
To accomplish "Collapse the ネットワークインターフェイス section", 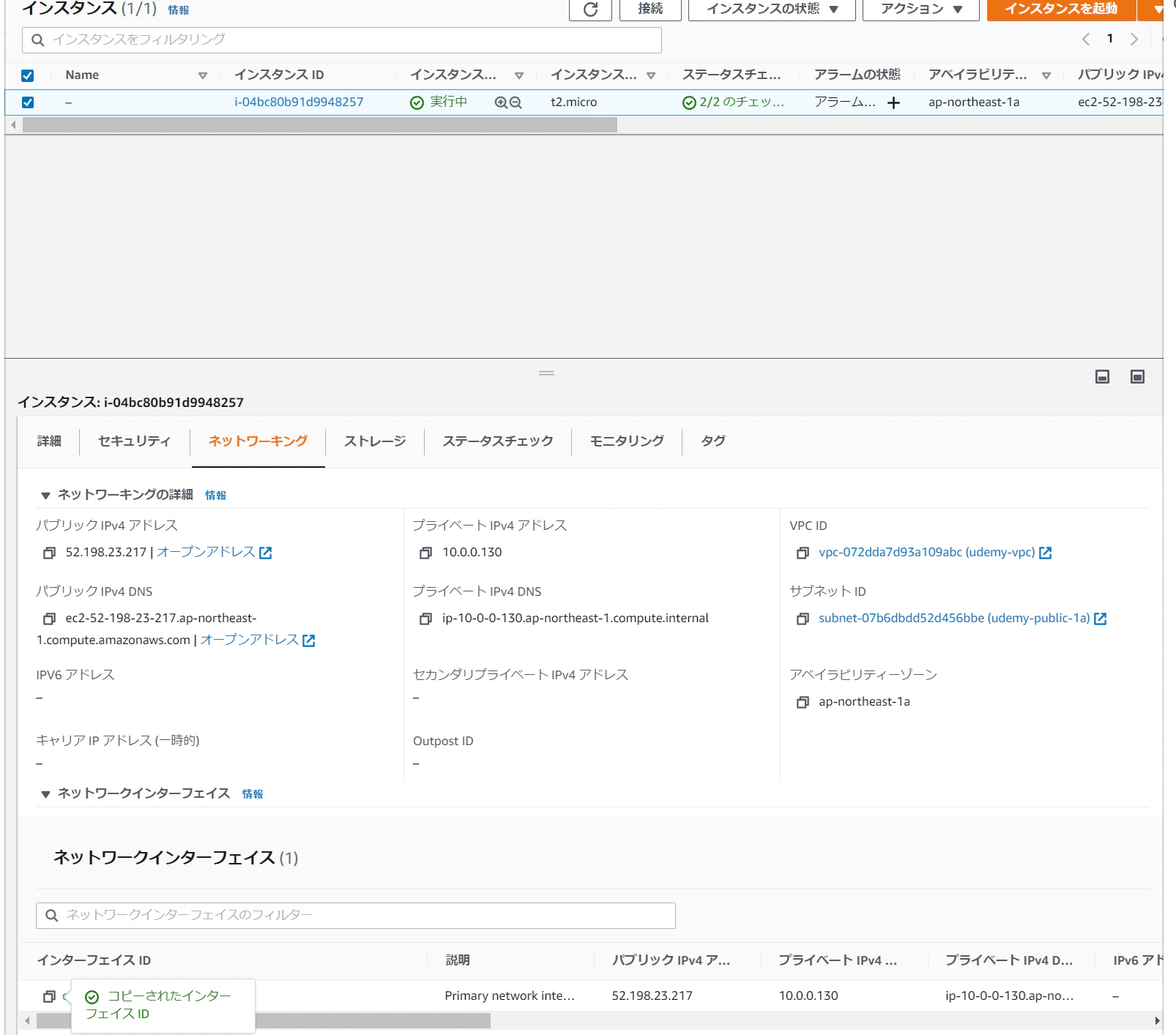I will click(45, 794).
